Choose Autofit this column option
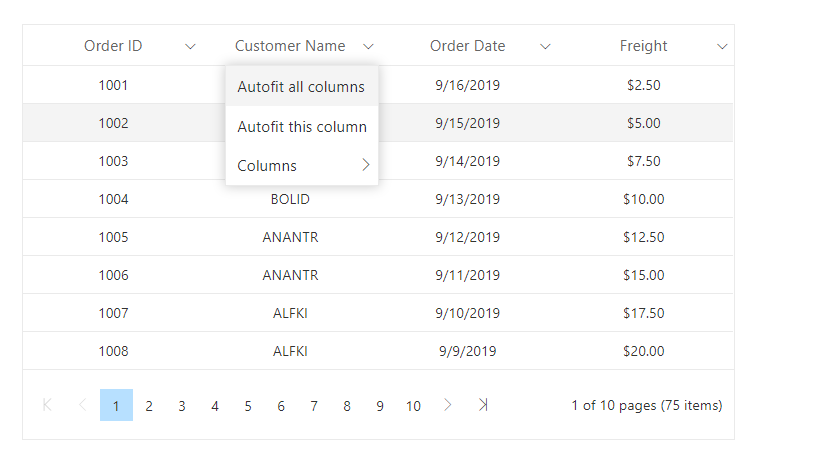The height and width of the screenshot is (465, 826). click(x=301, y=127)
